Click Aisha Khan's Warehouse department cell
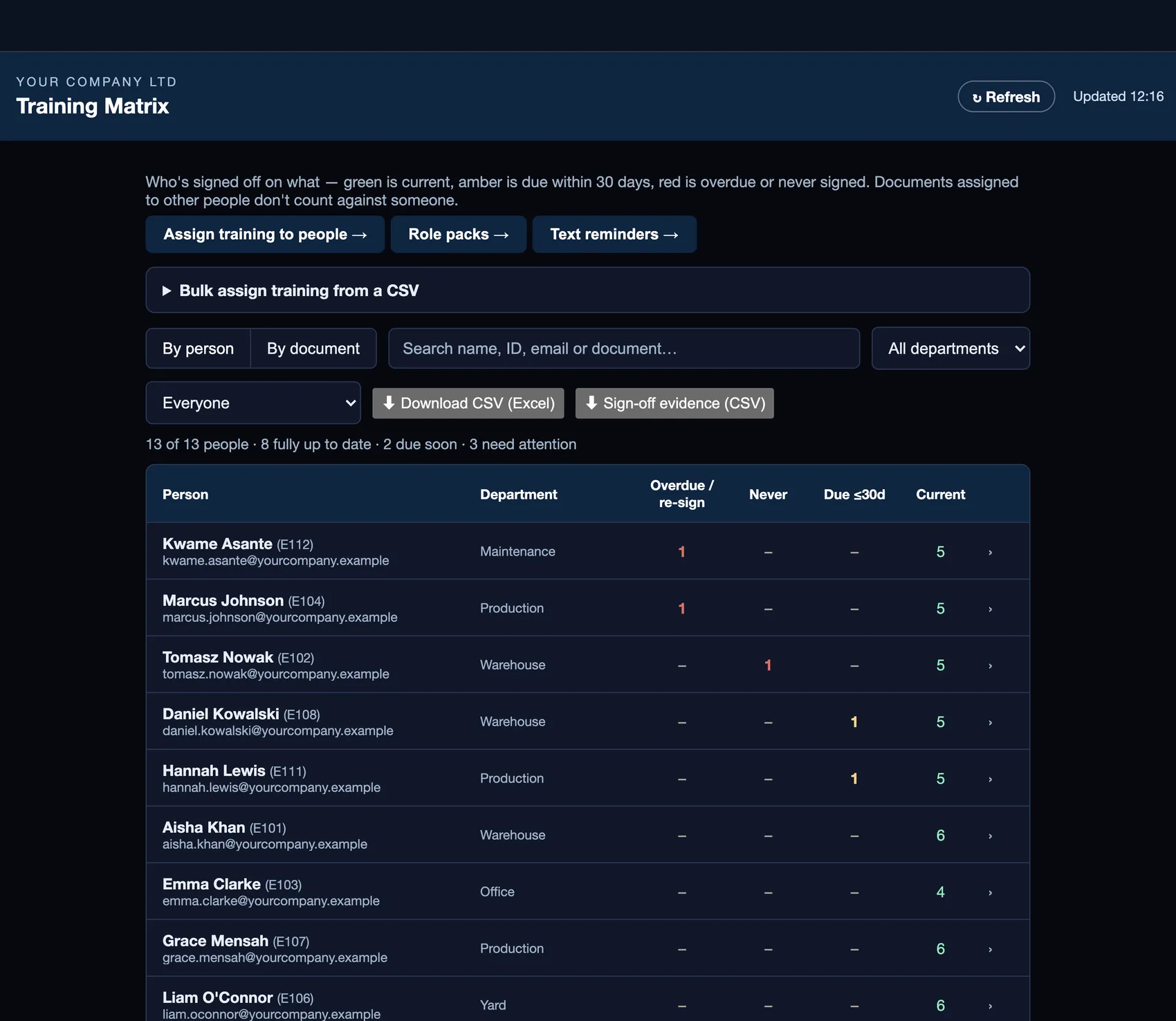This screenshot has width=1176, height=1021. (513, 835)
